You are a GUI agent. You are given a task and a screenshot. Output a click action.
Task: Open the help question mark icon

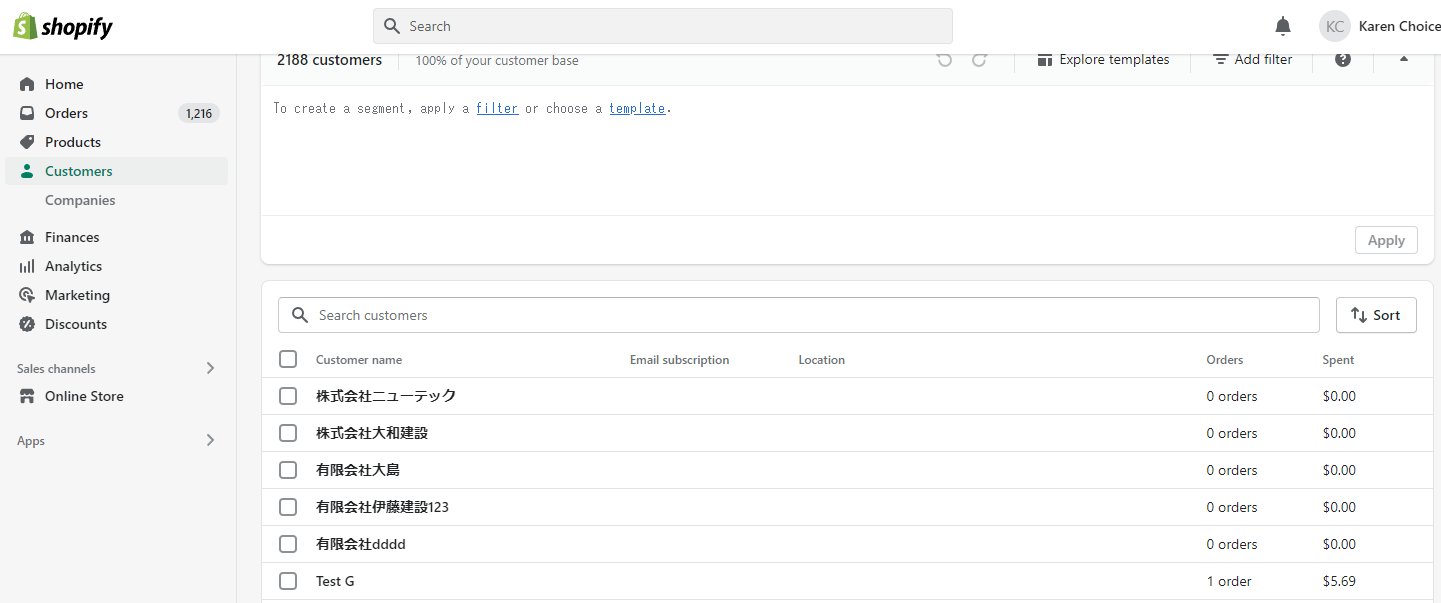(x=1343, y=60)
